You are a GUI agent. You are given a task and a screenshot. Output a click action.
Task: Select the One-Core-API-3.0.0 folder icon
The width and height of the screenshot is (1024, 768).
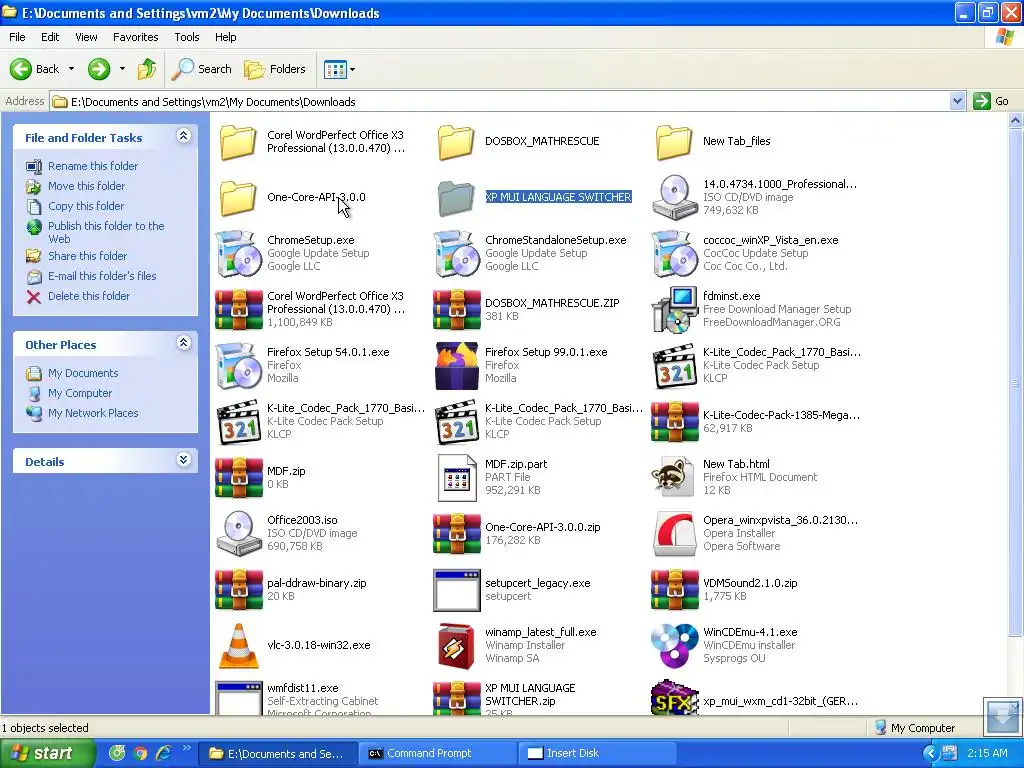(238, 198)
